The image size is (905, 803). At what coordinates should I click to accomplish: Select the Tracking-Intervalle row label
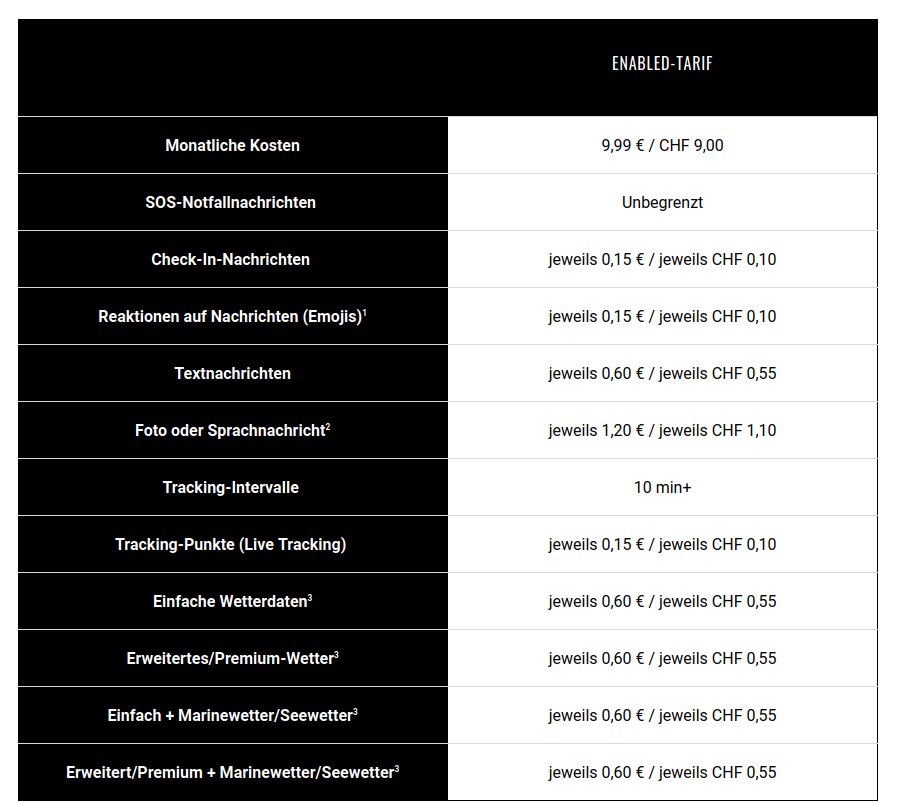coord(230,487)
